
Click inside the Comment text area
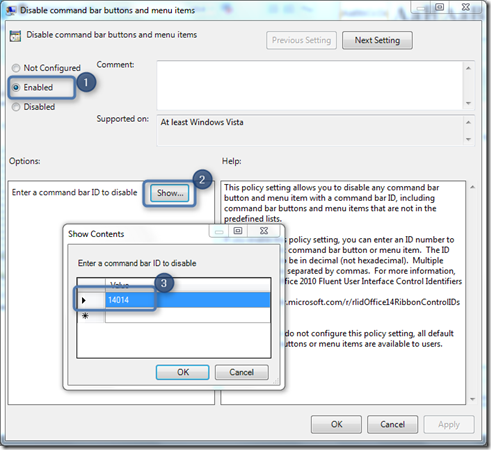[310, 85]
